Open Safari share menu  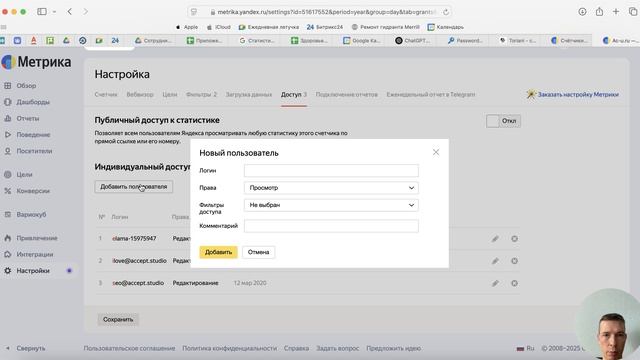click(x=599, y=12)
